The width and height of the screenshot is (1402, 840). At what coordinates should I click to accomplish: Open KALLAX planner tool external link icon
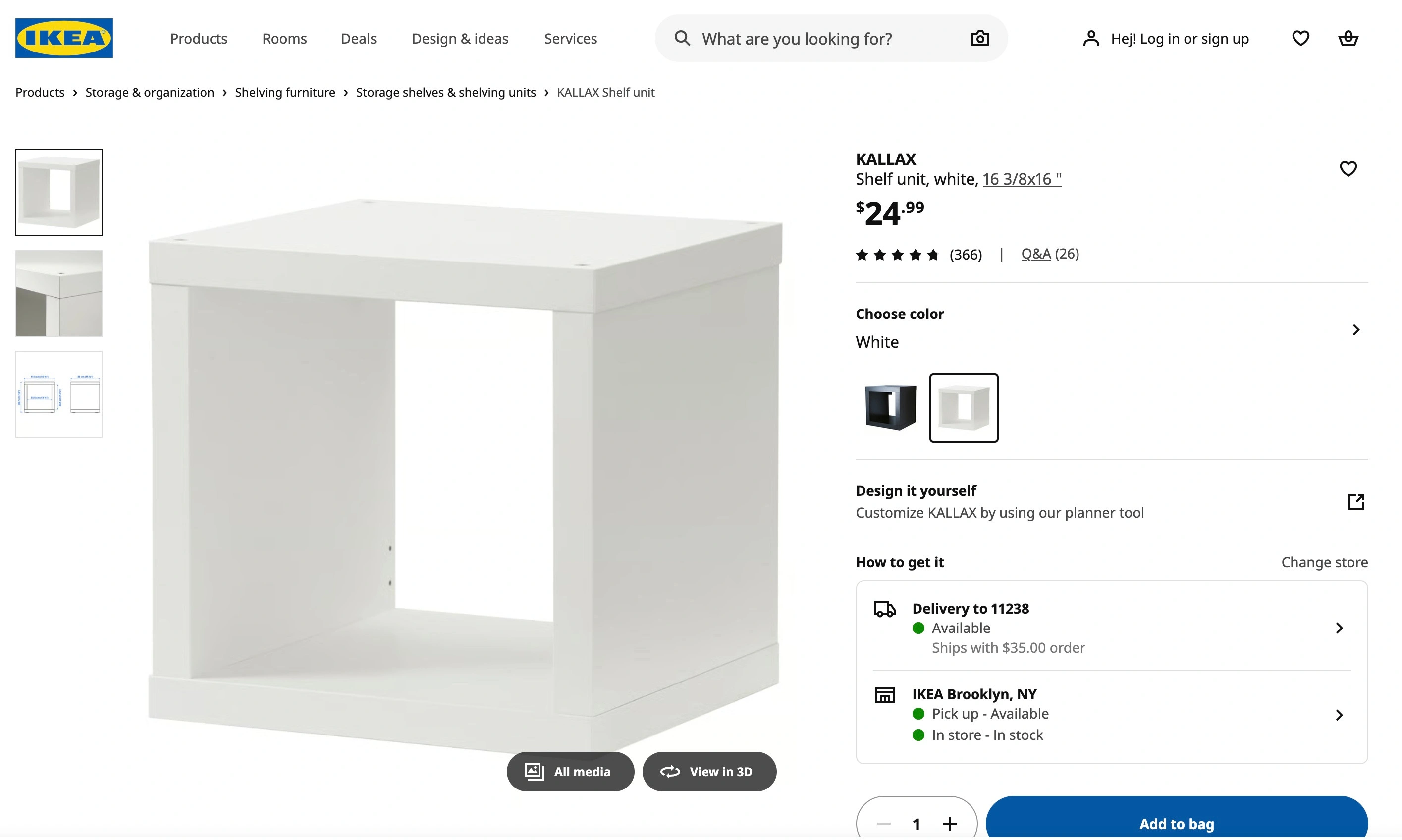coord(1355,502)
